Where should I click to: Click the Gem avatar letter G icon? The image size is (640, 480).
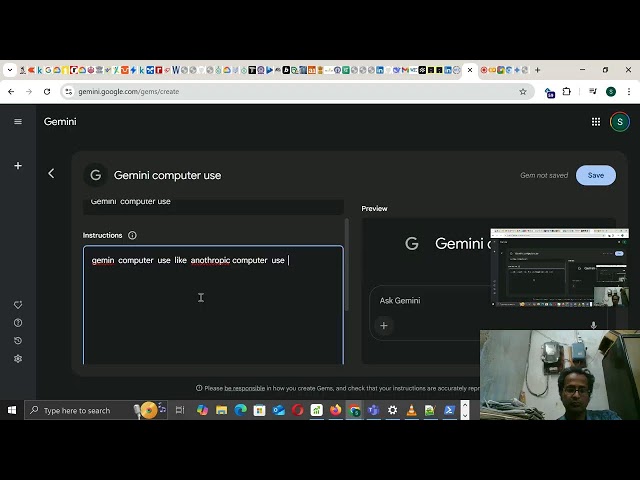pyautogui.click(x=96, y=175)
